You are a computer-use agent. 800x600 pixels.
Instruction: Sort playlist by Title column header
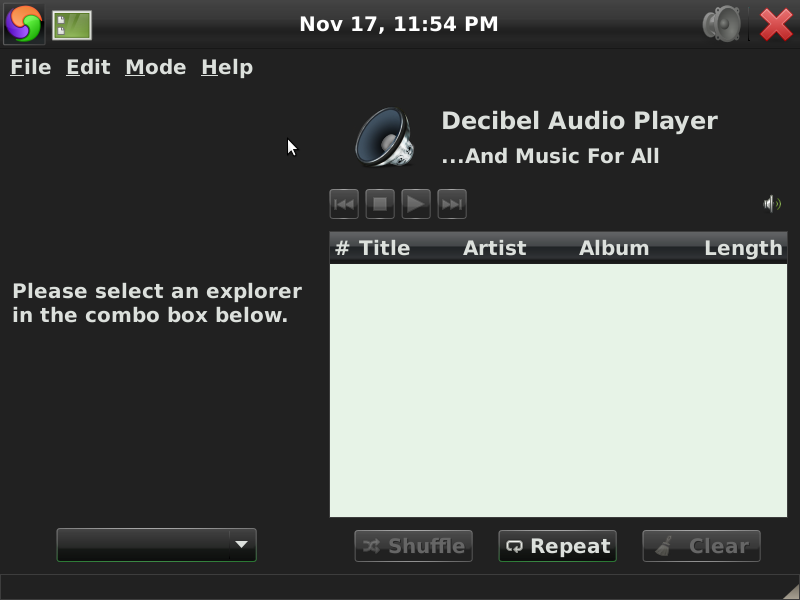click(x=384, y=248)
